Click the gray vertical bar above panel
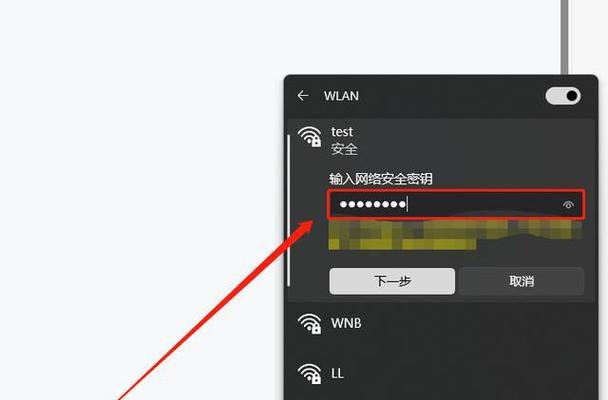 (565, 37)
